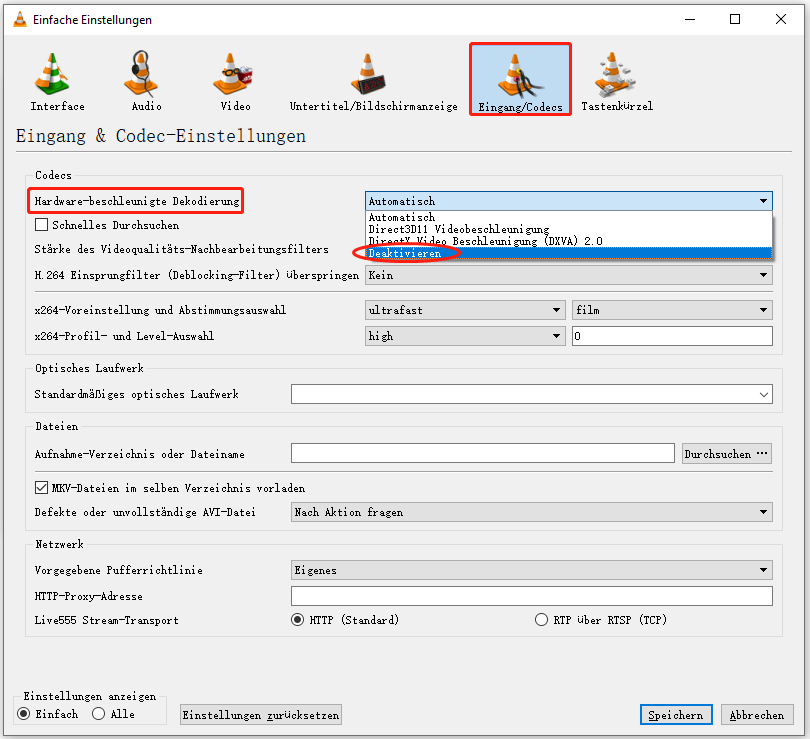Click the x264-Voreinstellung und Abstimmungsauswahl label
Viewport: 810px width, 739px height.
point(160,310)
